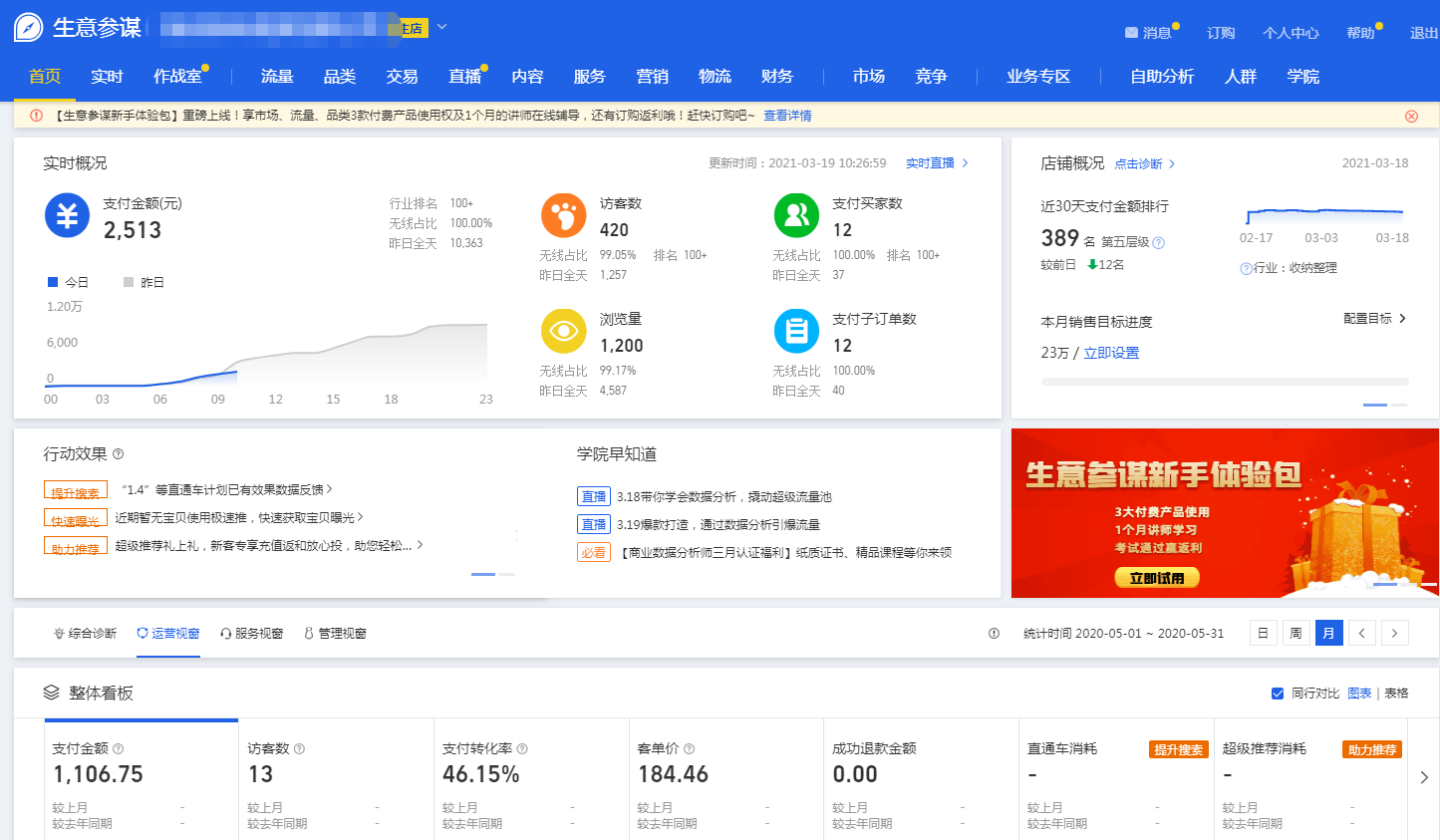1440x840 pixels.
Task: Switch to 表格 view
Action: point(1396,694)
